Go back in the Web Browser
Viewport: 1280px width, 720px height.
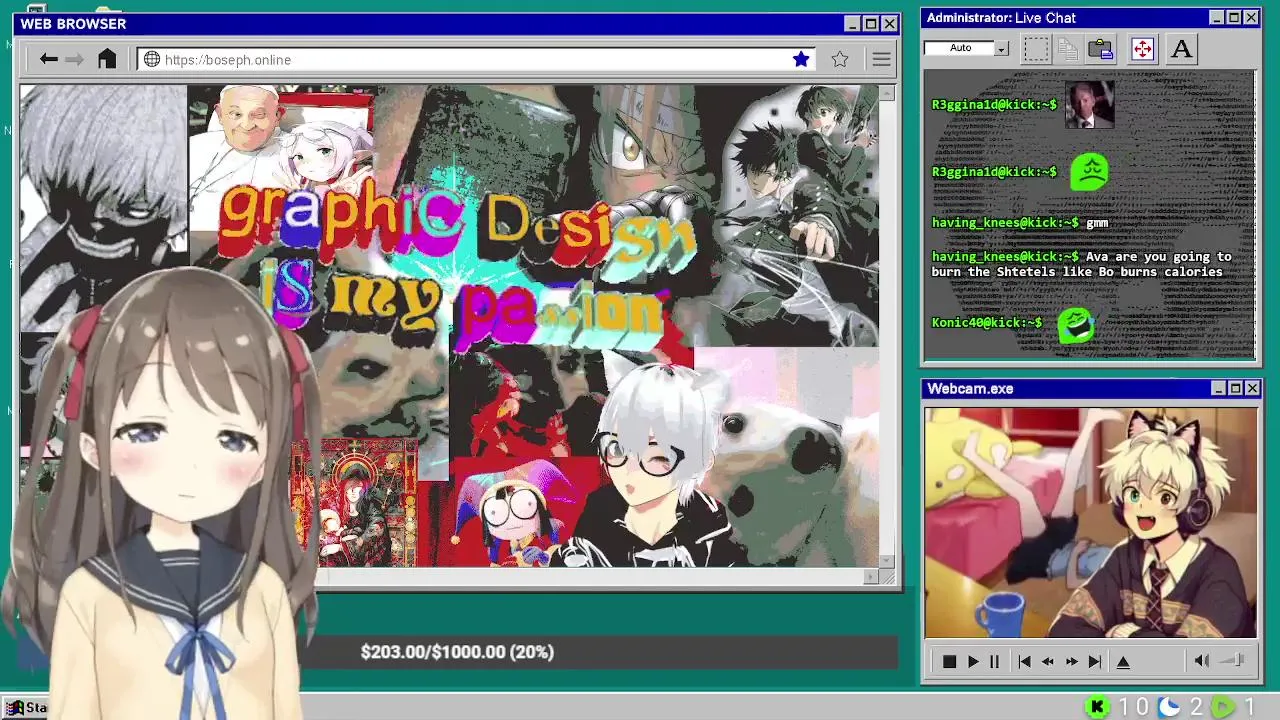[48, 60]
